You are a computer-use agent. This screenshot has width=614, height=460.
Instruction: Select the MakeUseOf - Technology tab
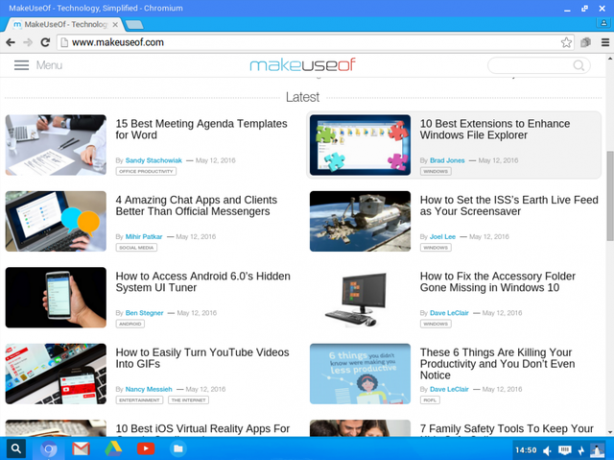click(x=63, y=25)
